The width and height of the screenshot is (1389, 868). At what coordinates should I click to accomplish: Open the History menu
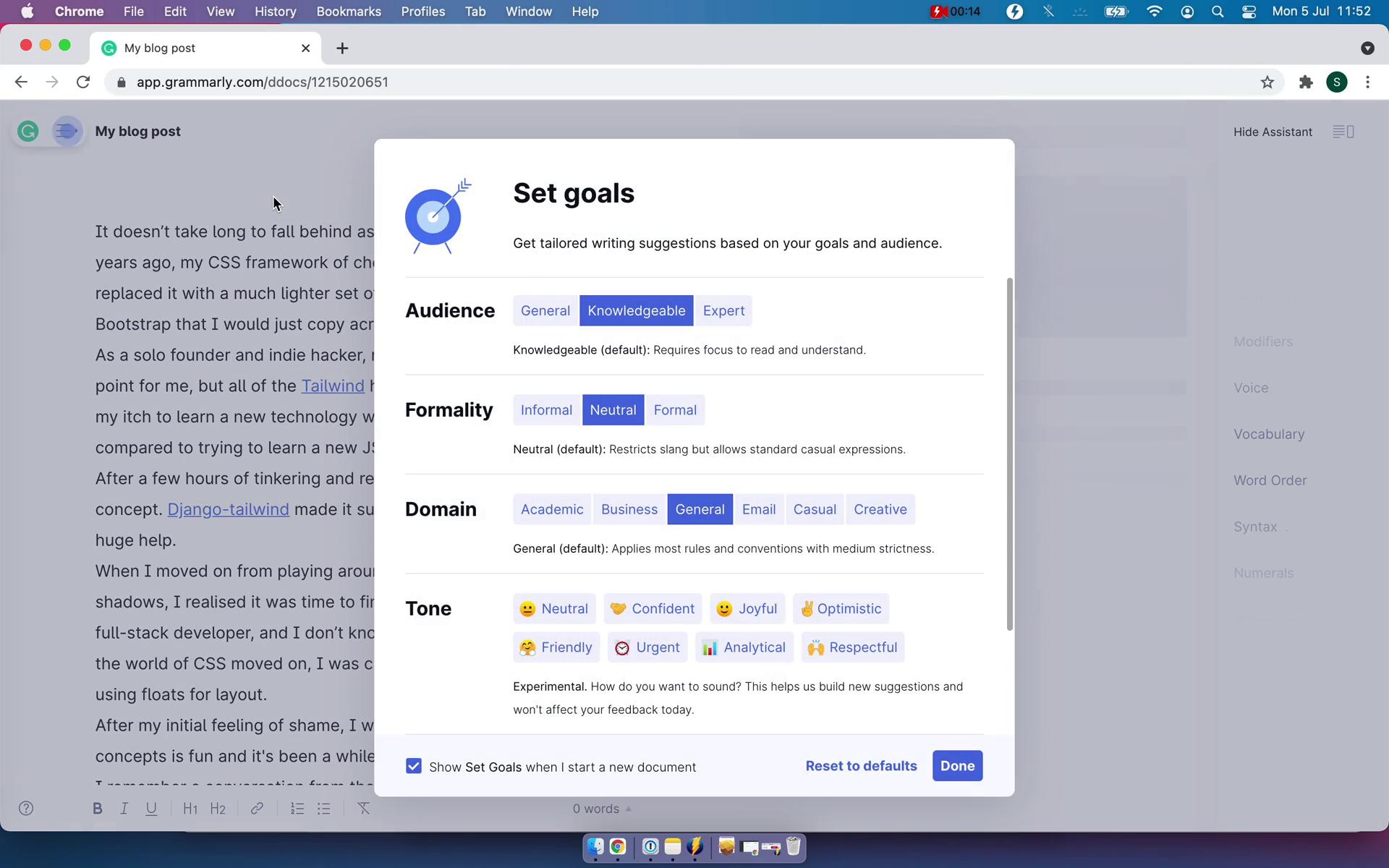(x=276, y=12)
